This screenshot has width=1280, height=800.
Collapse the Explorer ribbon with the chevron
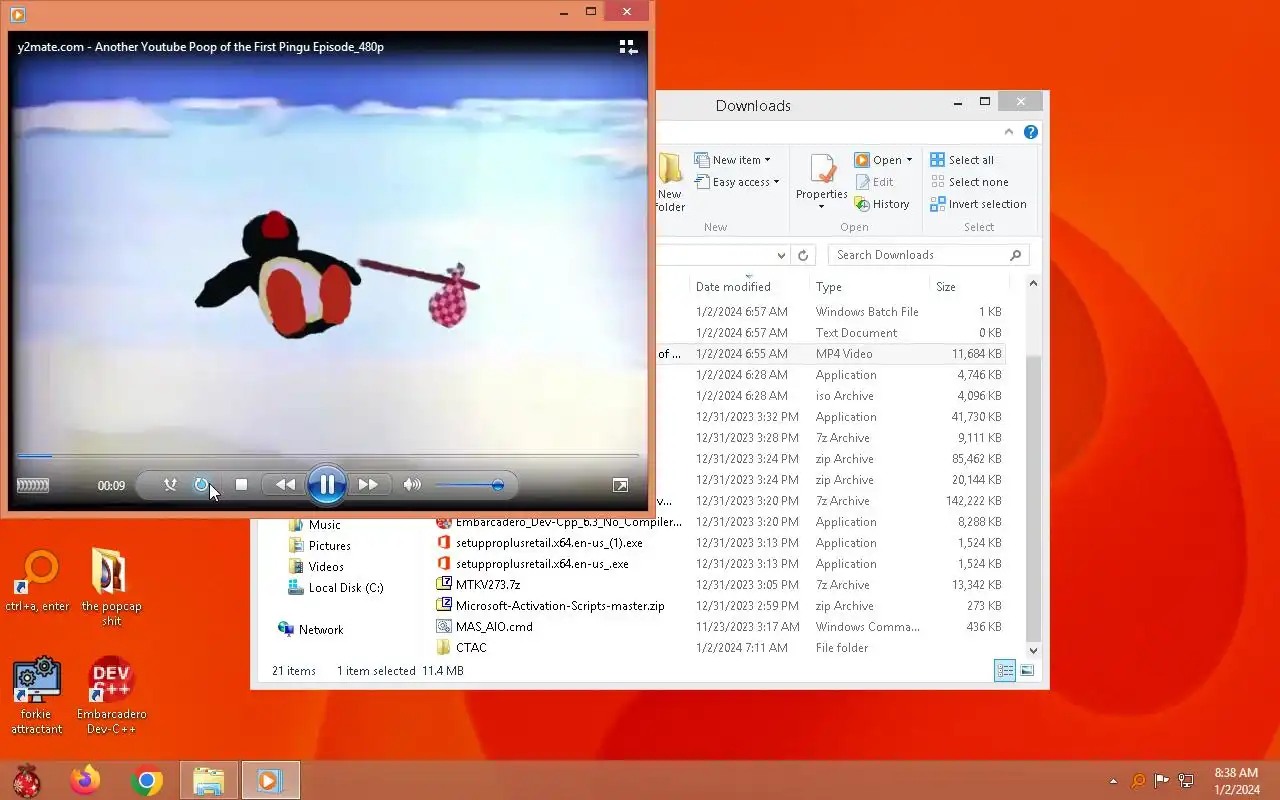[1009, 132]
